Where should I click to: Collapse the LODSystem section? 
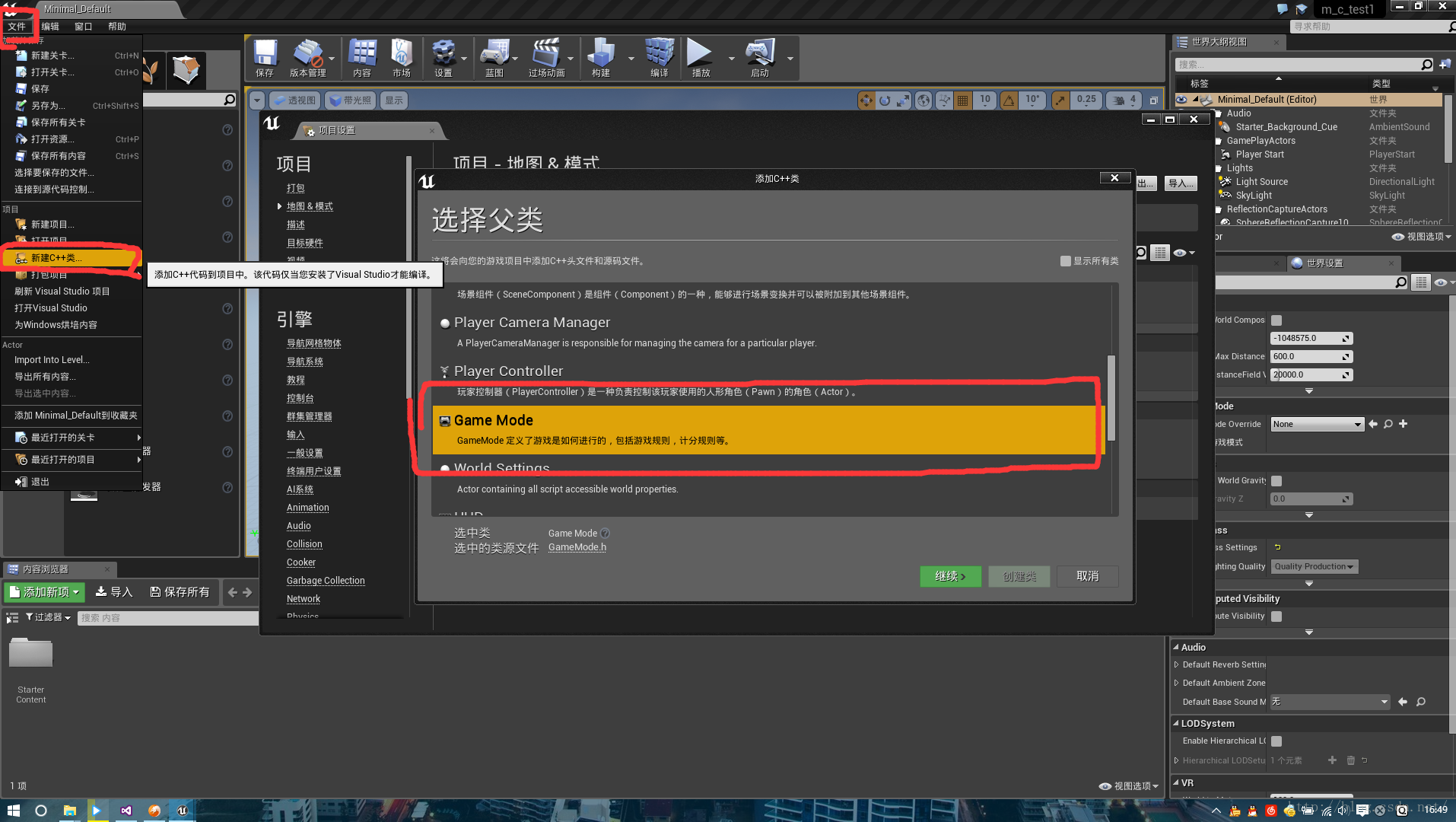1176,724
